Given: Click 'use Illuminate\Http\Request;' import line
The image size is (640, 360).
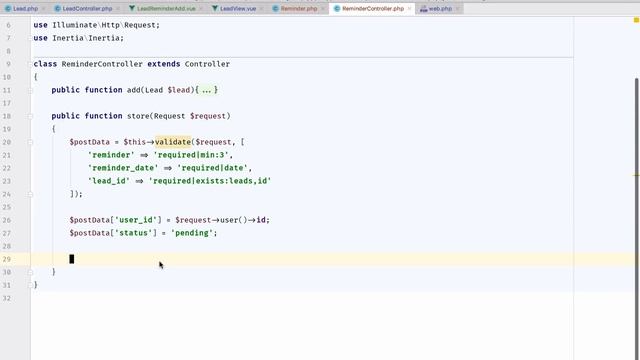Looking at the screenshot, I should tap(97, 25).
